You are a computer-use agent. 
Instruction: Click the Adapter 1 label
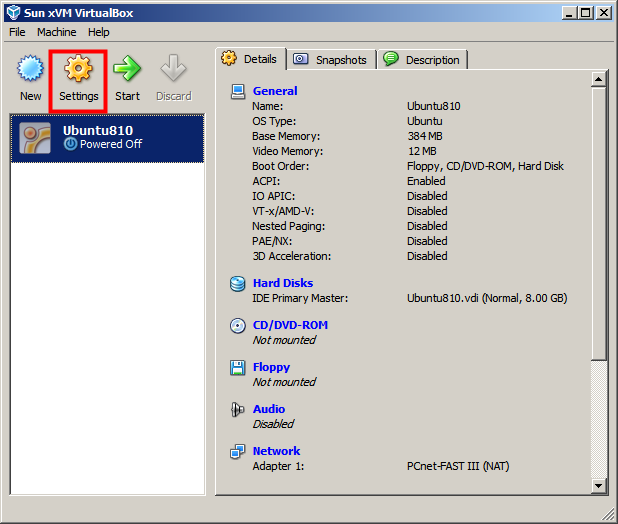[x=278, y=466]
